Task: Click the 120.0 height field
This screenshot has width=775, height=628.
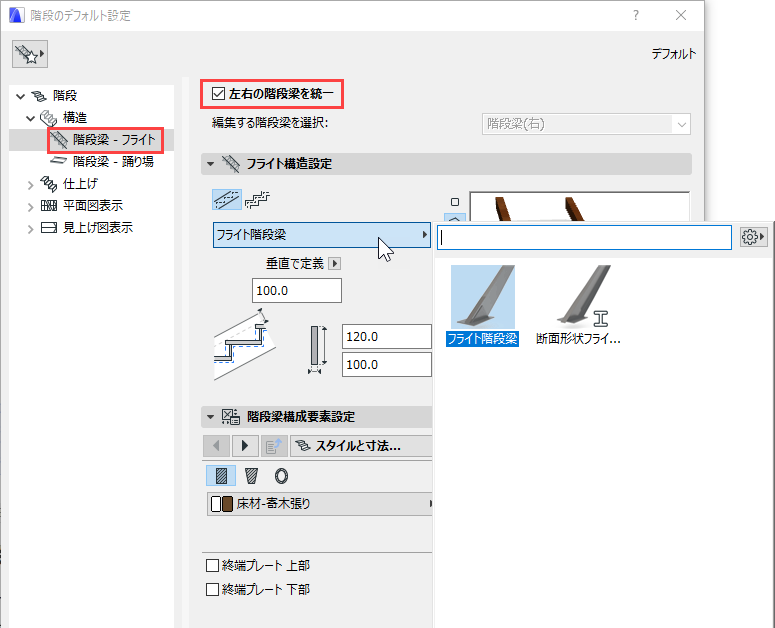Action: tap(387, 337)
